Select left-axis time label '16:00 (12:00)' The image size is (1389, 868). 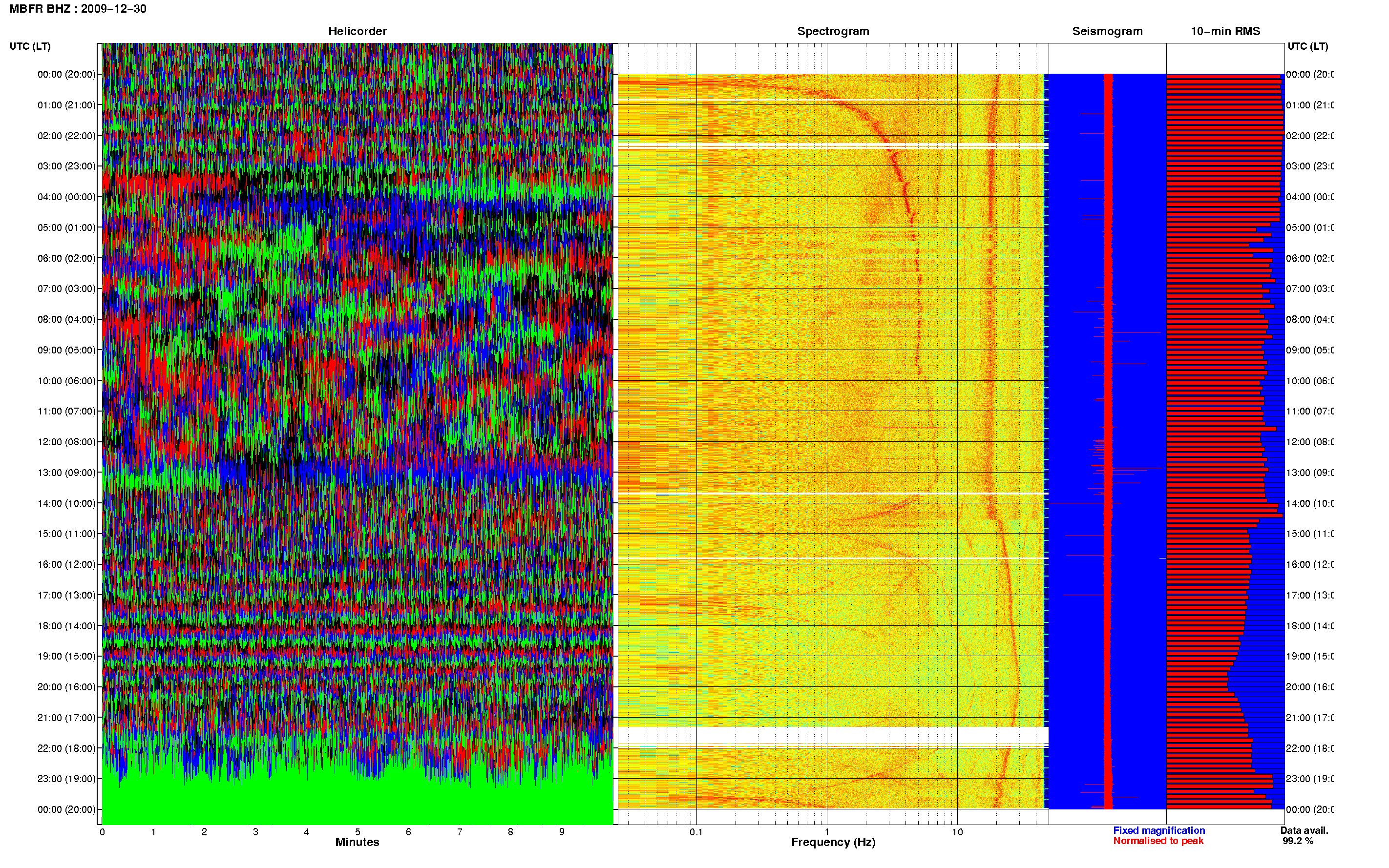66,564
